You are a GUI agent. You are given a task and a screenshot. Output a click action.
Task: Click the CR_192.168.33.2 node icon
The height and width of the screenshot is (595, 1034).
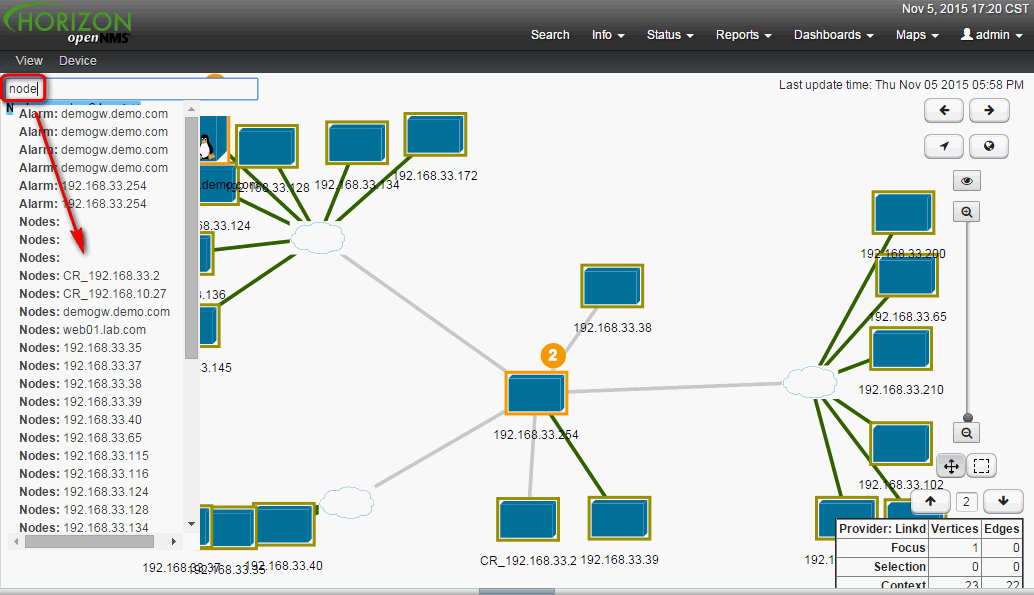point(528,520)
